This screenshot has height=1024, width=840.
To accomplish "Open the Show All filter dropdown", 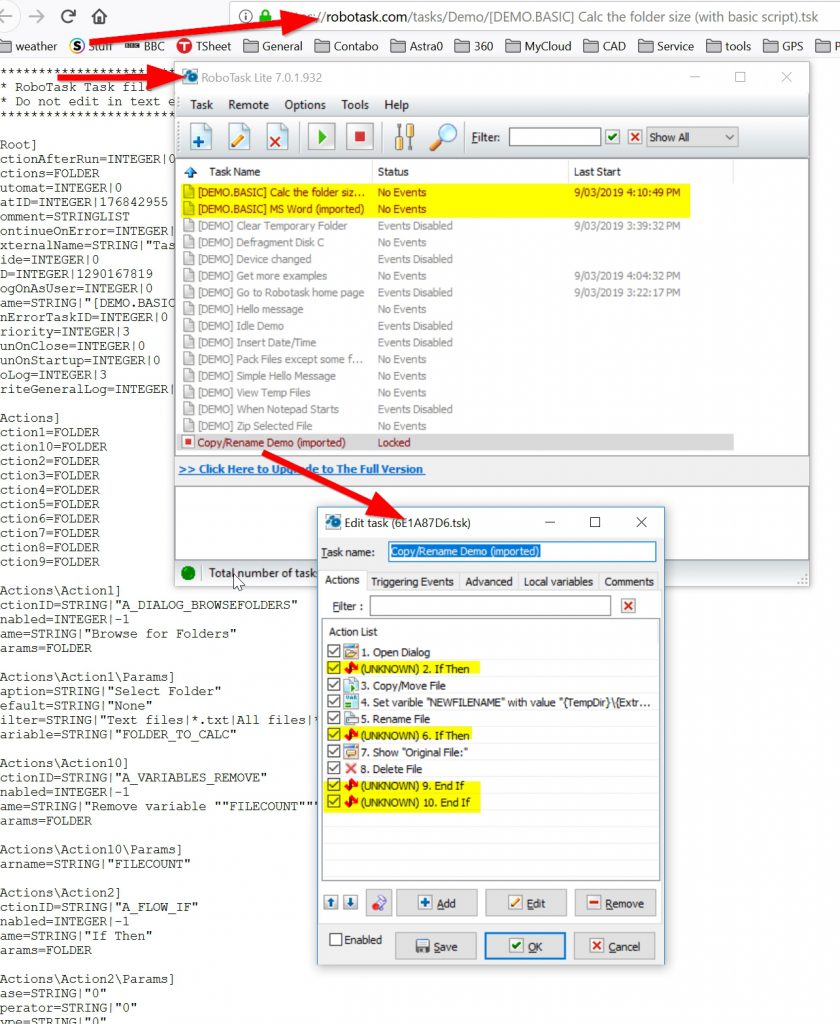I will pos(692,137).
